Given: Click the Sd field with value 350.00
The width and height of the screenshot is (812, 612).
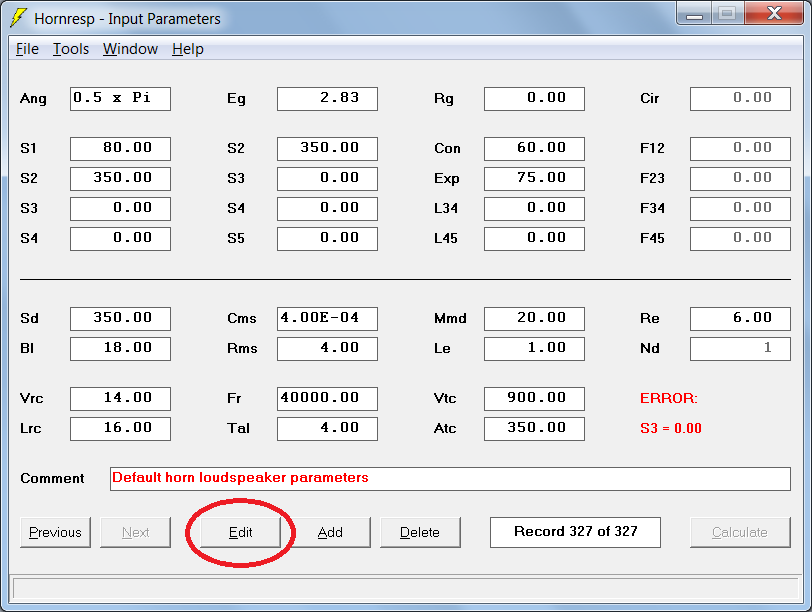Looking at the screenshot, I should point(120,318).
